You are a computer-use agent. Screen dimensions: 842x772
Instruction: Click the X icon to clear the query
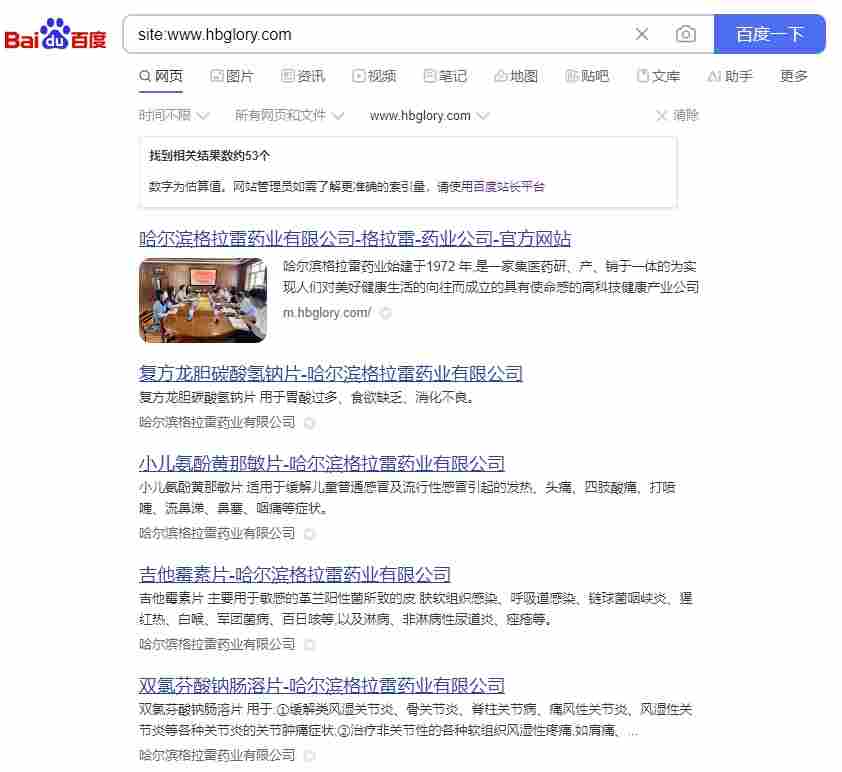[642, 34]
